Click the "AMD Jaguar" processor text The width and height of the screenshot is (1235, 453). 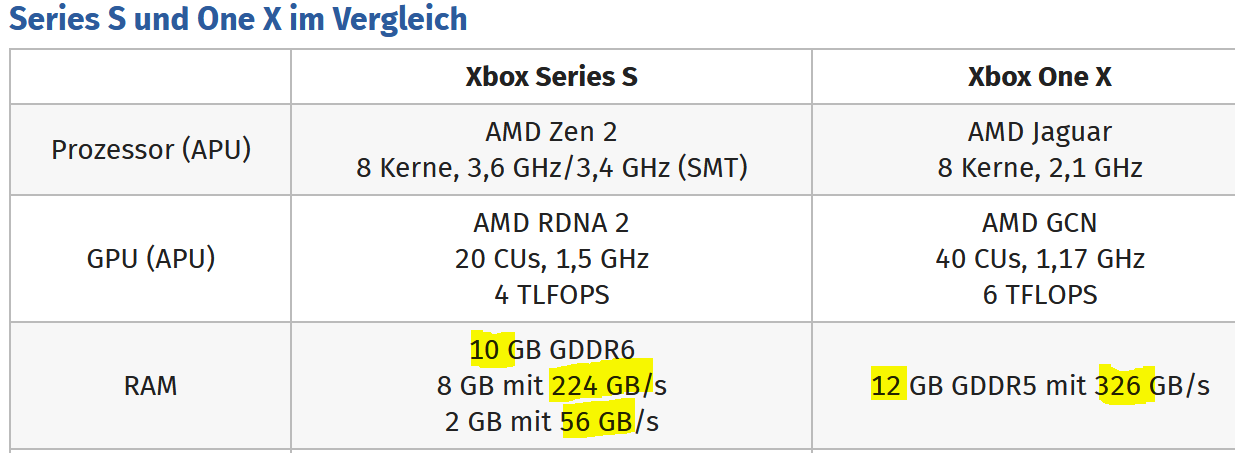(1039, 132)
